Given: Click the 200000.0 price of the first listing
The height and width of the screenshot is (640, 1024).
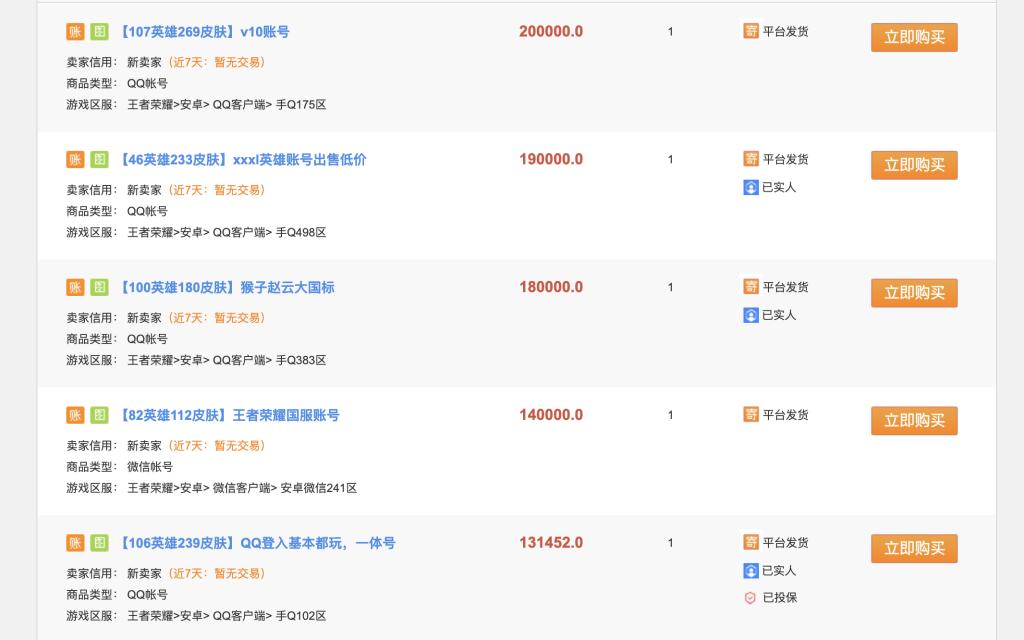Looking at the screenshot, I should (x=551, y=31).
